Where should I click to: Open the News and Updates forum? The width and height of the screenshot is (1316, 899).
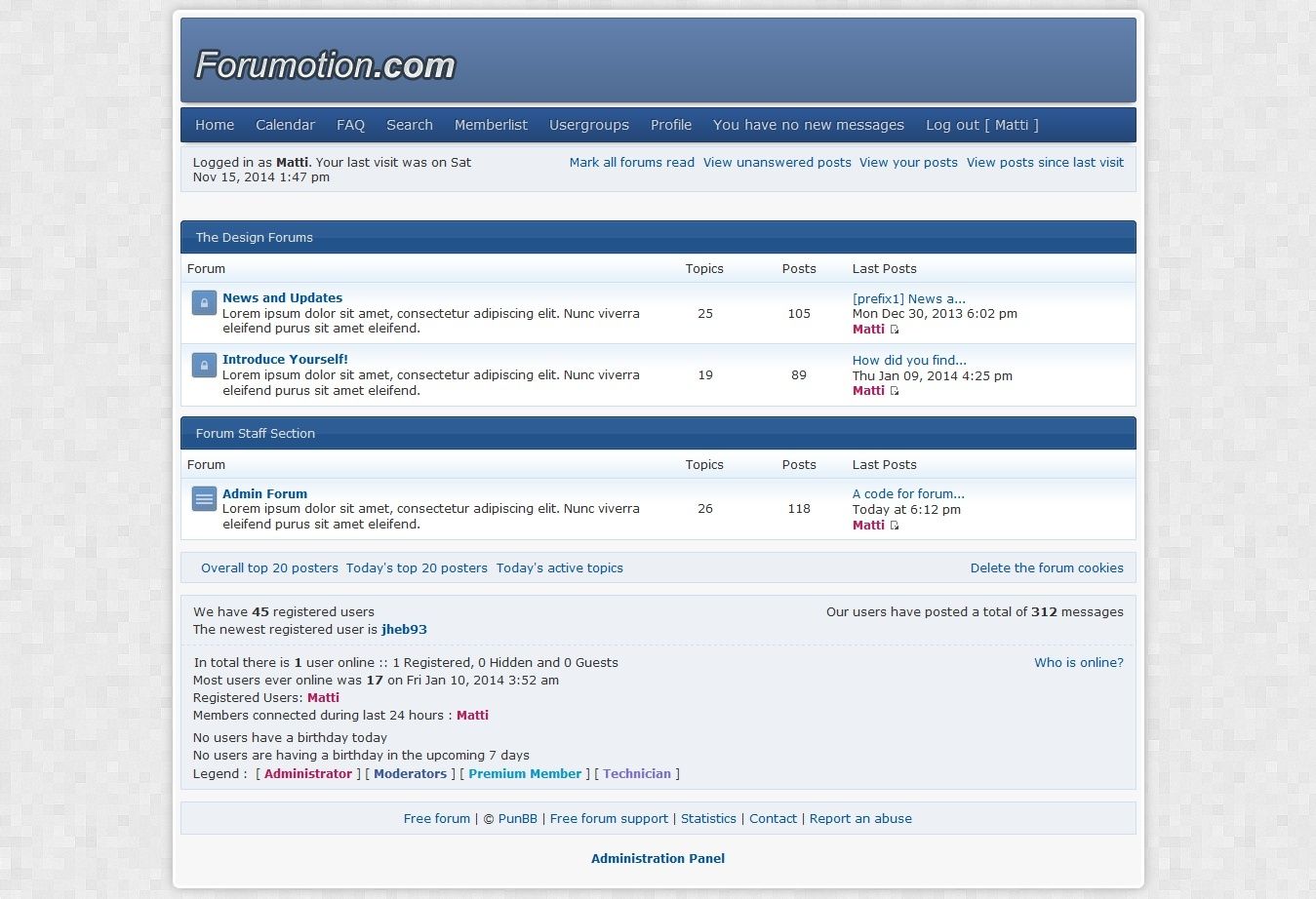pos(282,298)
